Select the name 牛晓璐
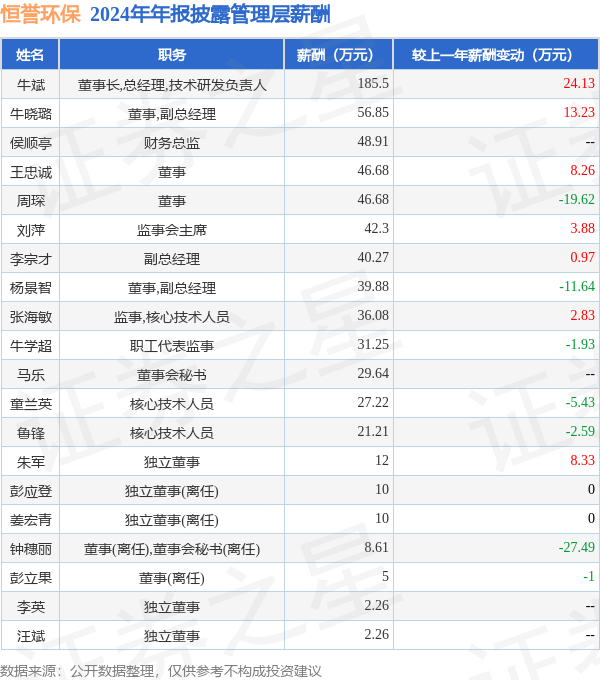This screenshot has width=600, height=680. (x=30, y=114)
